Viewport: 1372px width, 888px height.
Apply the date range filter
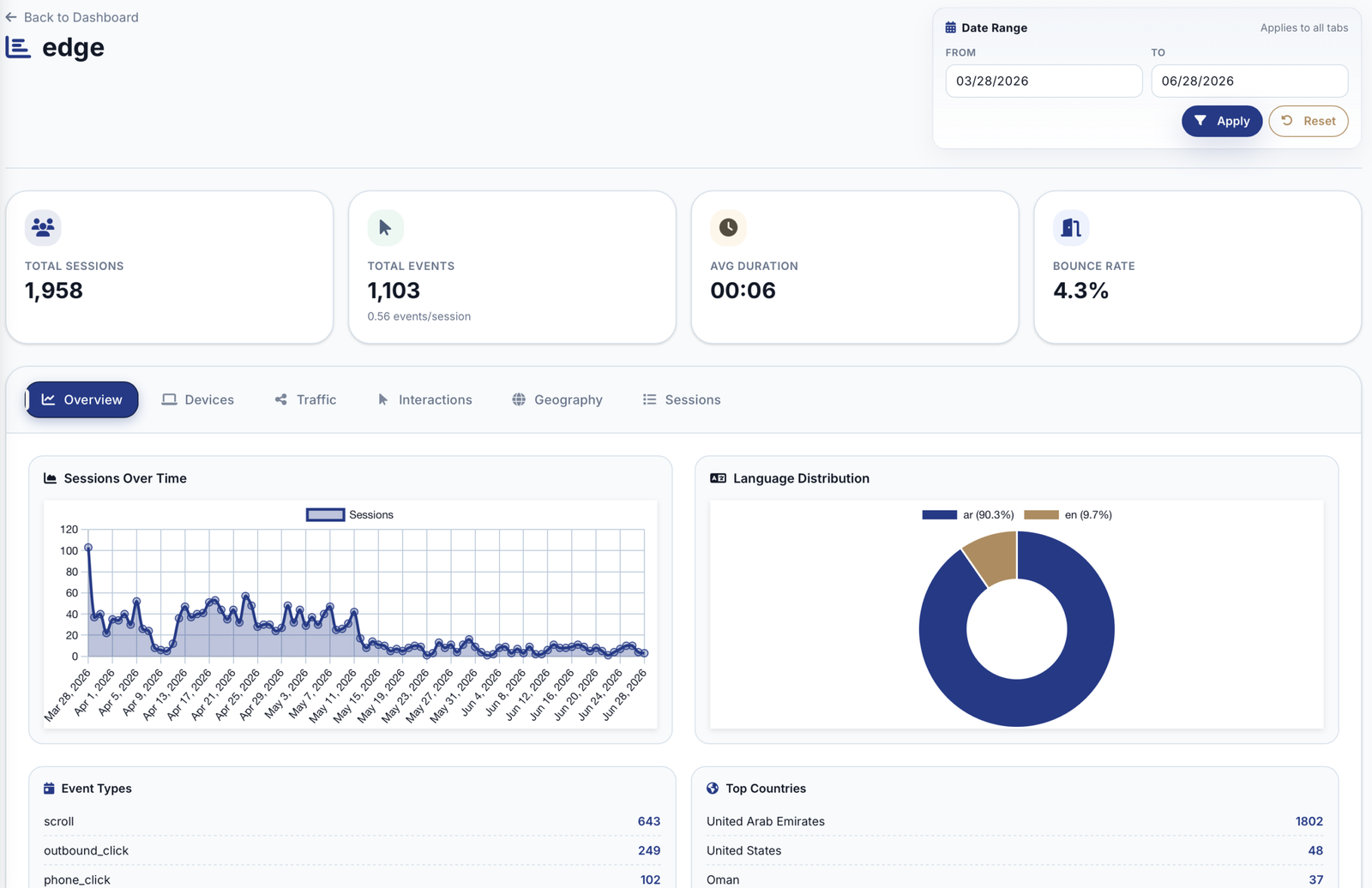[1222, 121]
